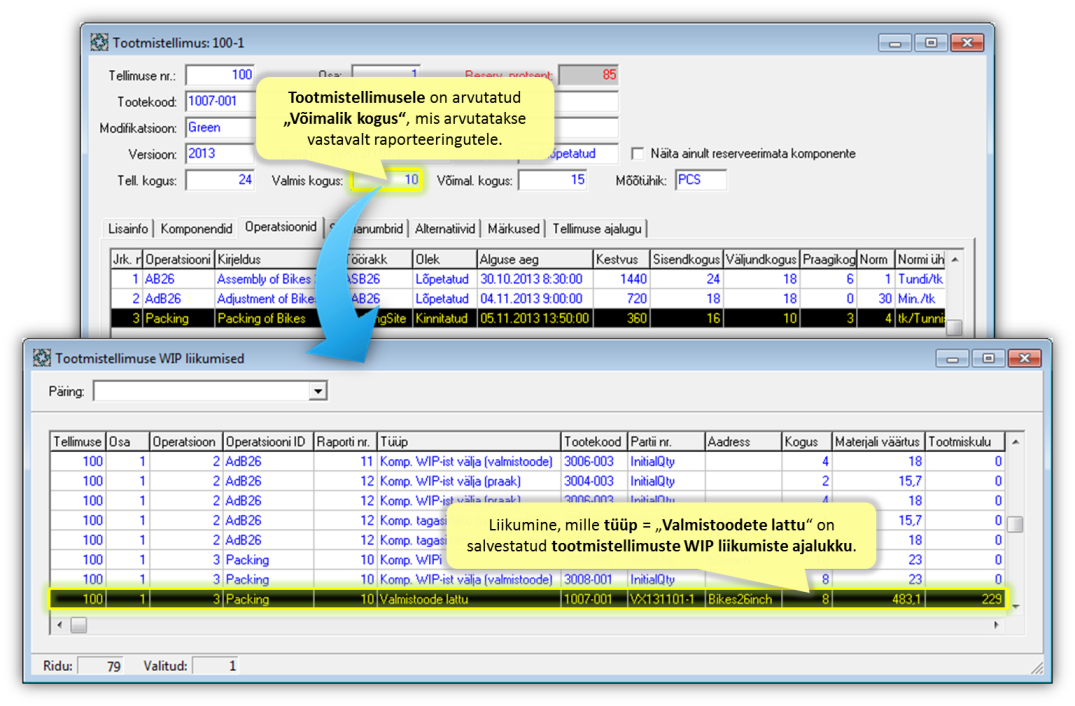Open the Operatsioonid tab
The width and height of the screenshot is (1075, 706).
(280, 227)
